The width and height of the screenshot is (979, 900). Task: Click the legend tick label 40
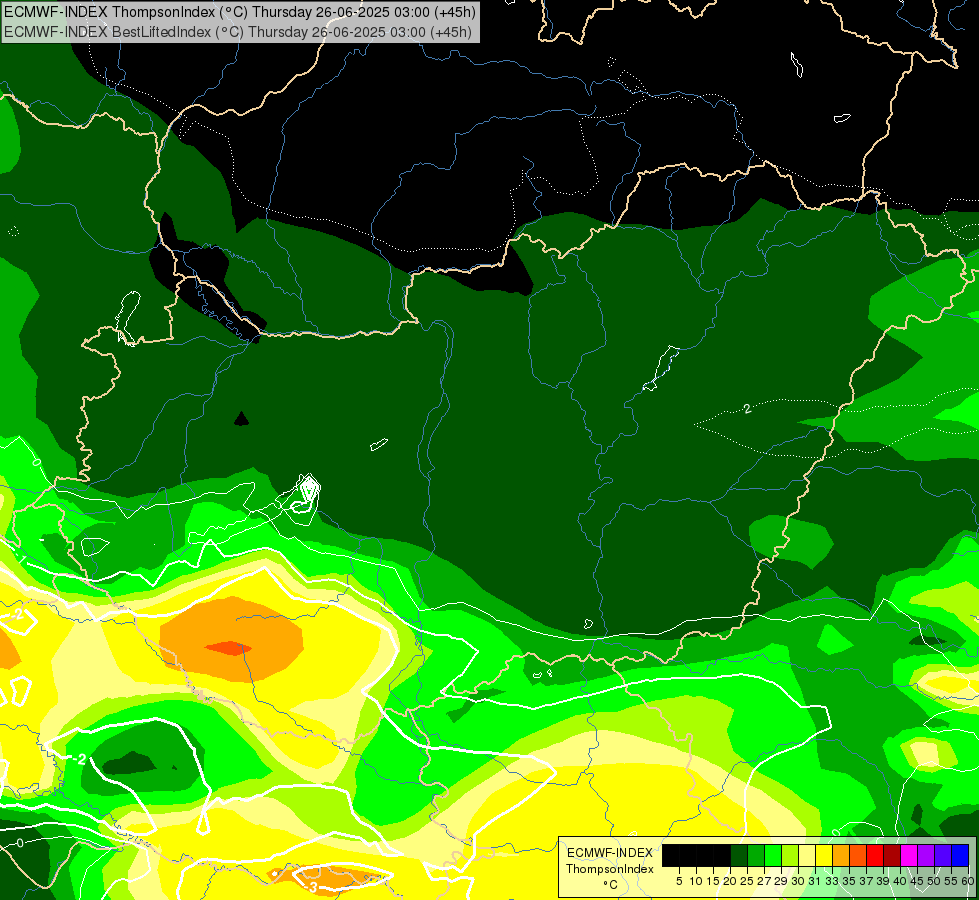[900, 881]
